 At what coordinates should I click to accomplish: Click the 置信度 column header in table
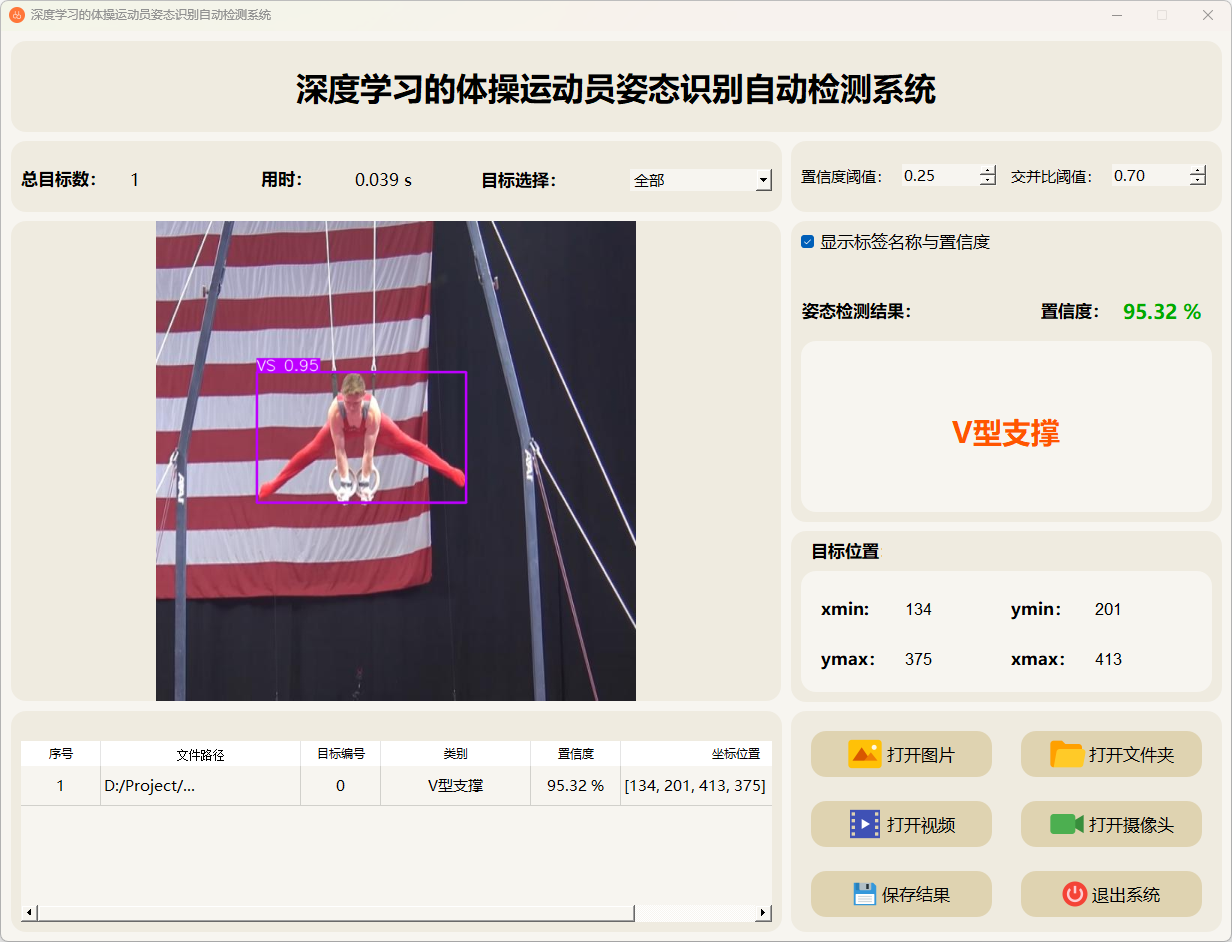click(575, 754)
